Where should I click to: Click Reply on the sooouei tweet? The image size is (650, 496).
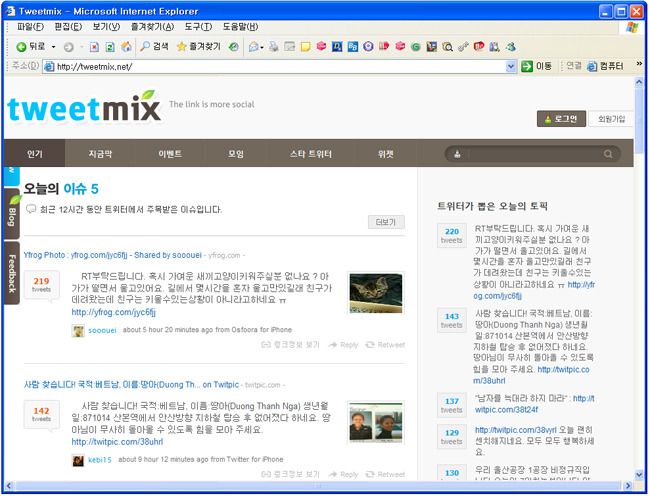point(343,345)
